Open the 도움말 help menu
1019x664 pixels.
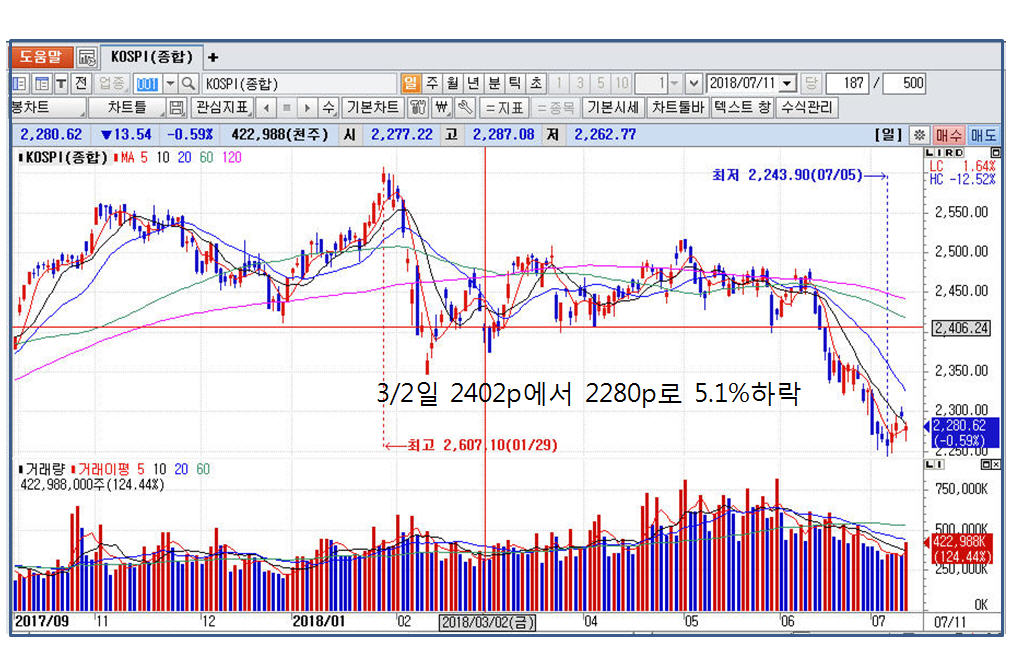pyautogui.click(x=41, y=57)
